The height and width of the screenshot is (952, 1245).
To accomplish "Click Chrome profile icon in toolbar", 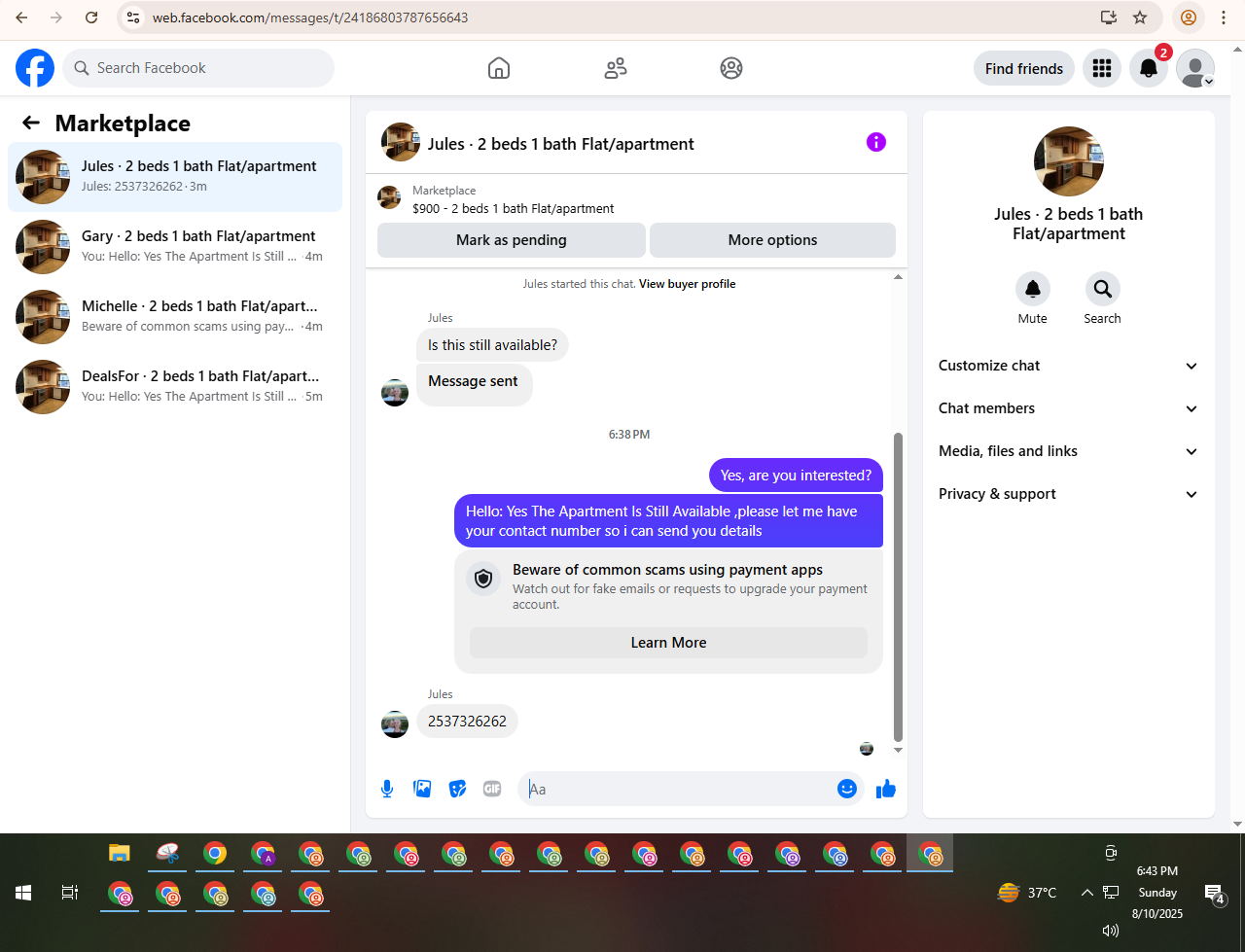I will point(1189,18).
